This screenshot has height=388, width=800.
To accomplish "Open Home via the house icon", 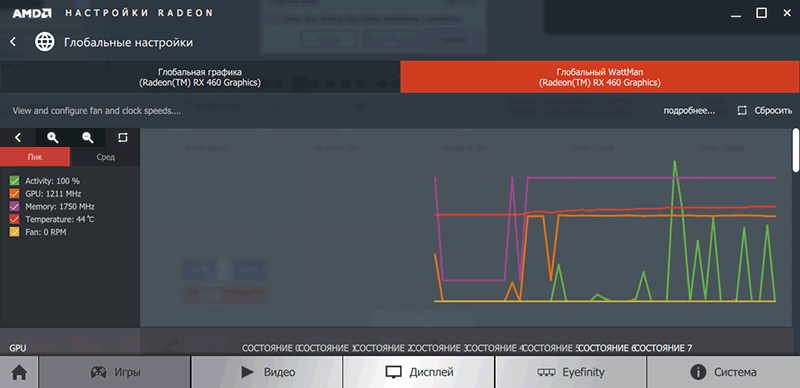I will (x=19, y=372).
